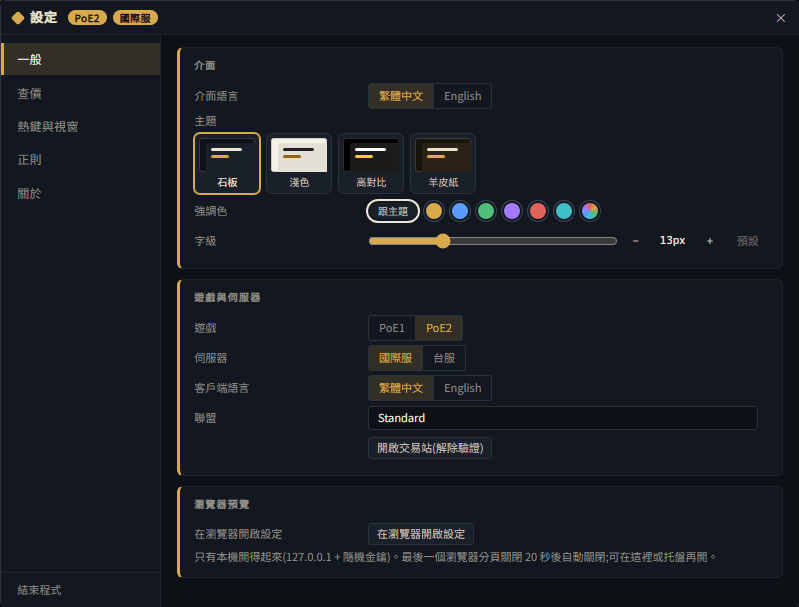The image size is (799, 607).
Task: Set interface language to English
Action: tap(462, 96)
